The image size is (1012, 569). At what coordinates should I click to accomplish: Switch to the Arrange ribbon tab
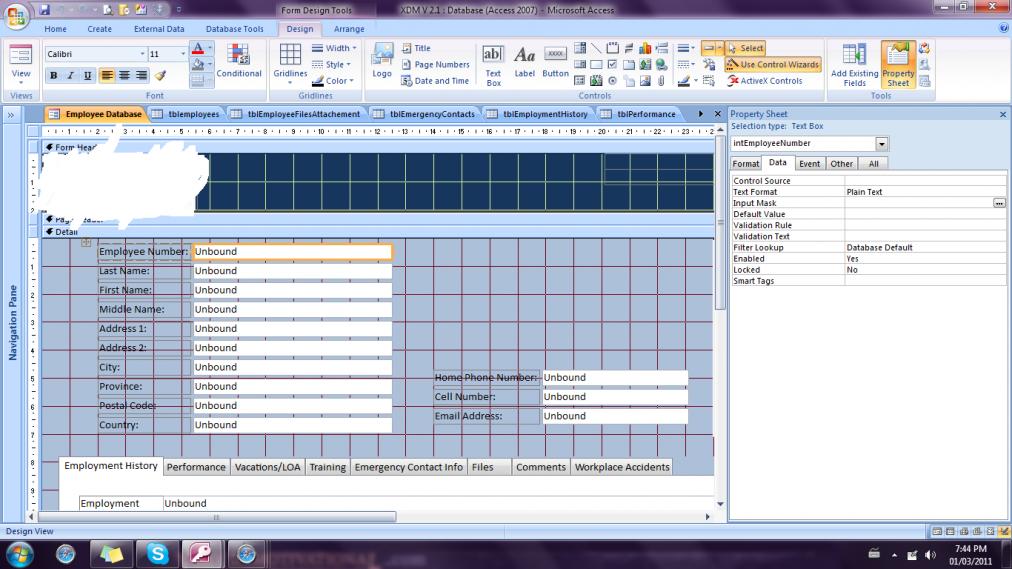pyautogui.click(x=349, y=29)
